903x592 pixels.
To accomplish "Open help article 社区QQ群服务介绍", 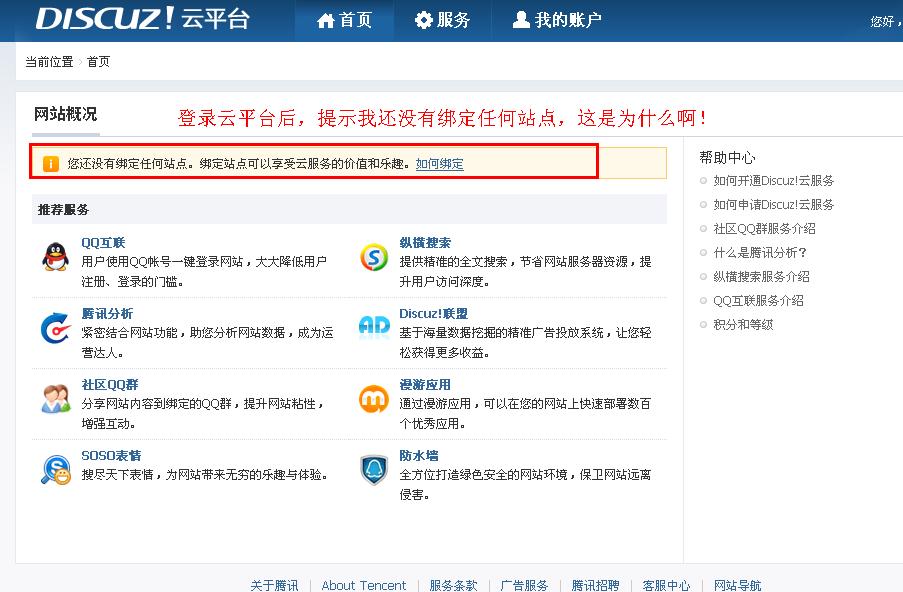I will (764, 229).
